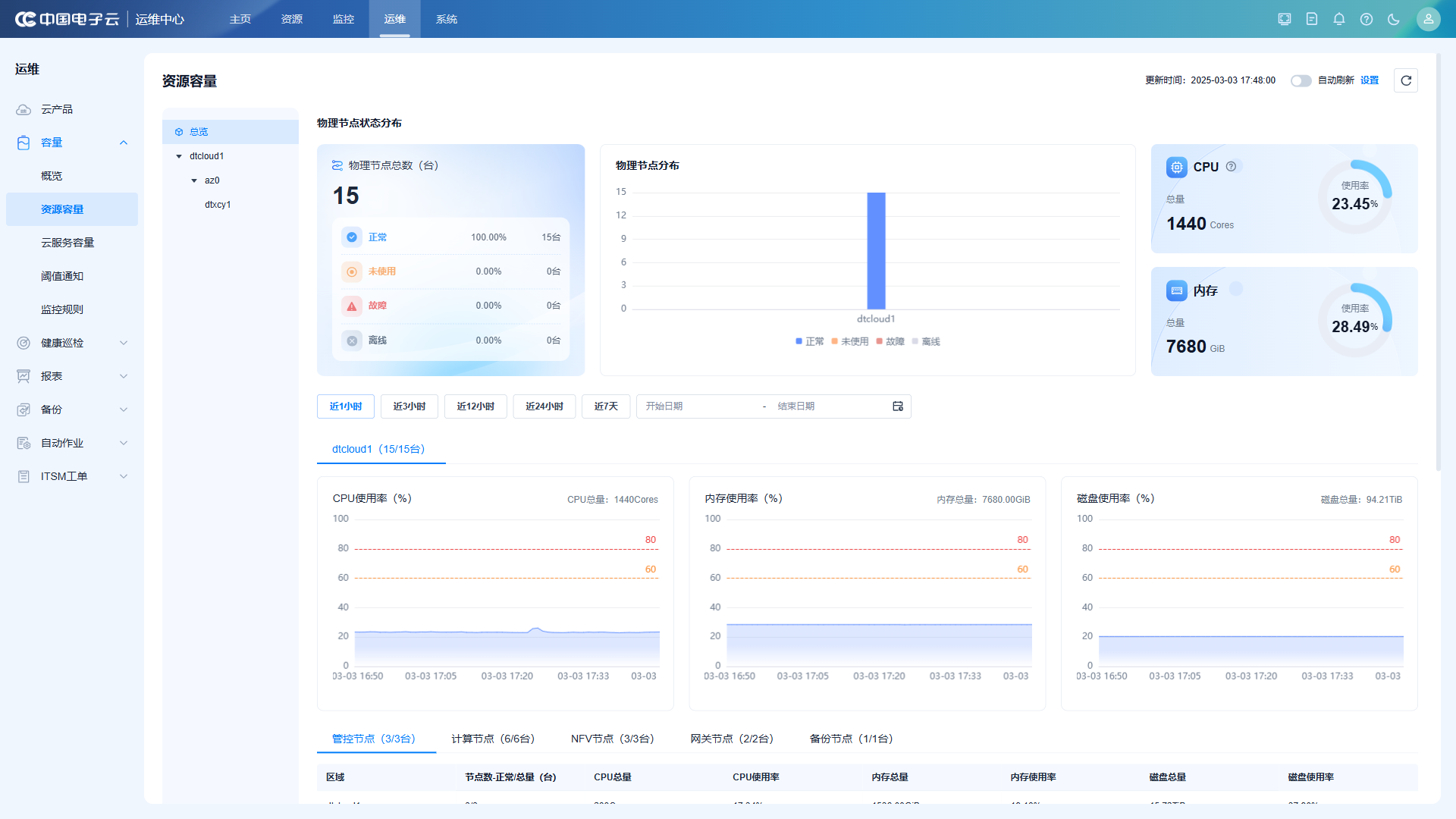1456x819 pixels.
Task: Click the CPU chip icon
Action: tap(1177, 167)
